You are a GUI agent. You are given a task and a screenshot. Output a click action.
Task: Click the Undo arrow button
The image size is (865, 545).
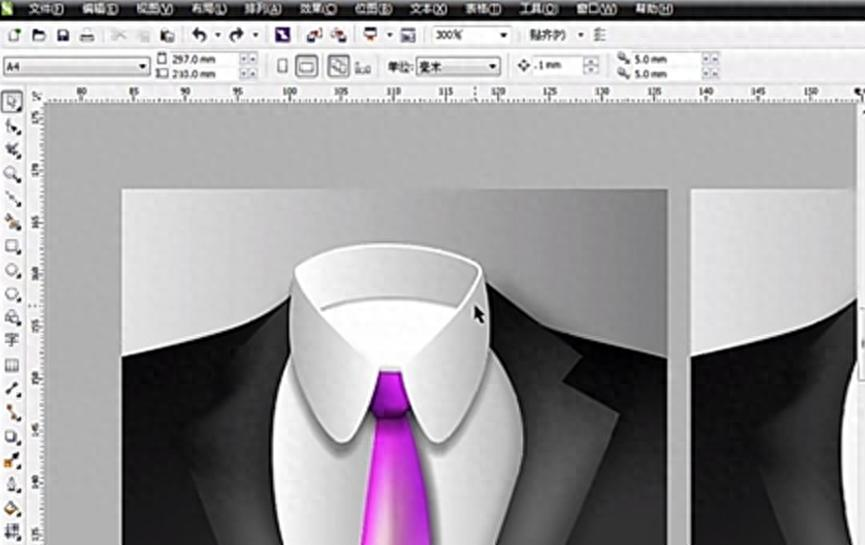tap(199, 35)
